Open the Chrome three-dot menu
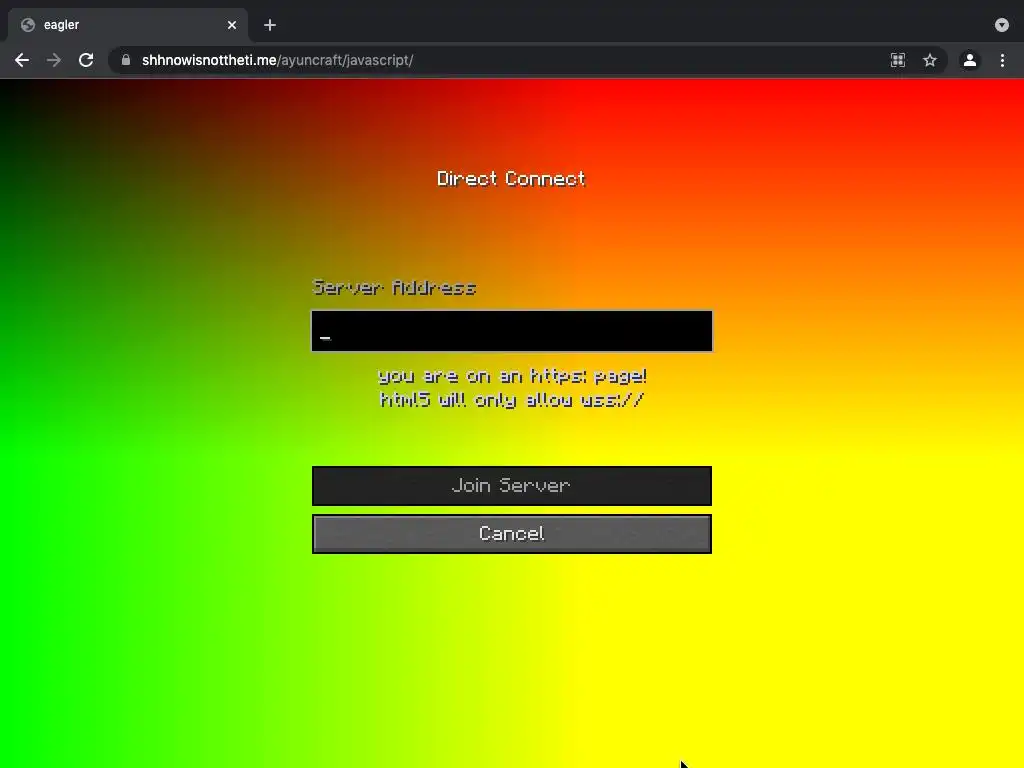 pyautogui.click(x=1002, y=60)
